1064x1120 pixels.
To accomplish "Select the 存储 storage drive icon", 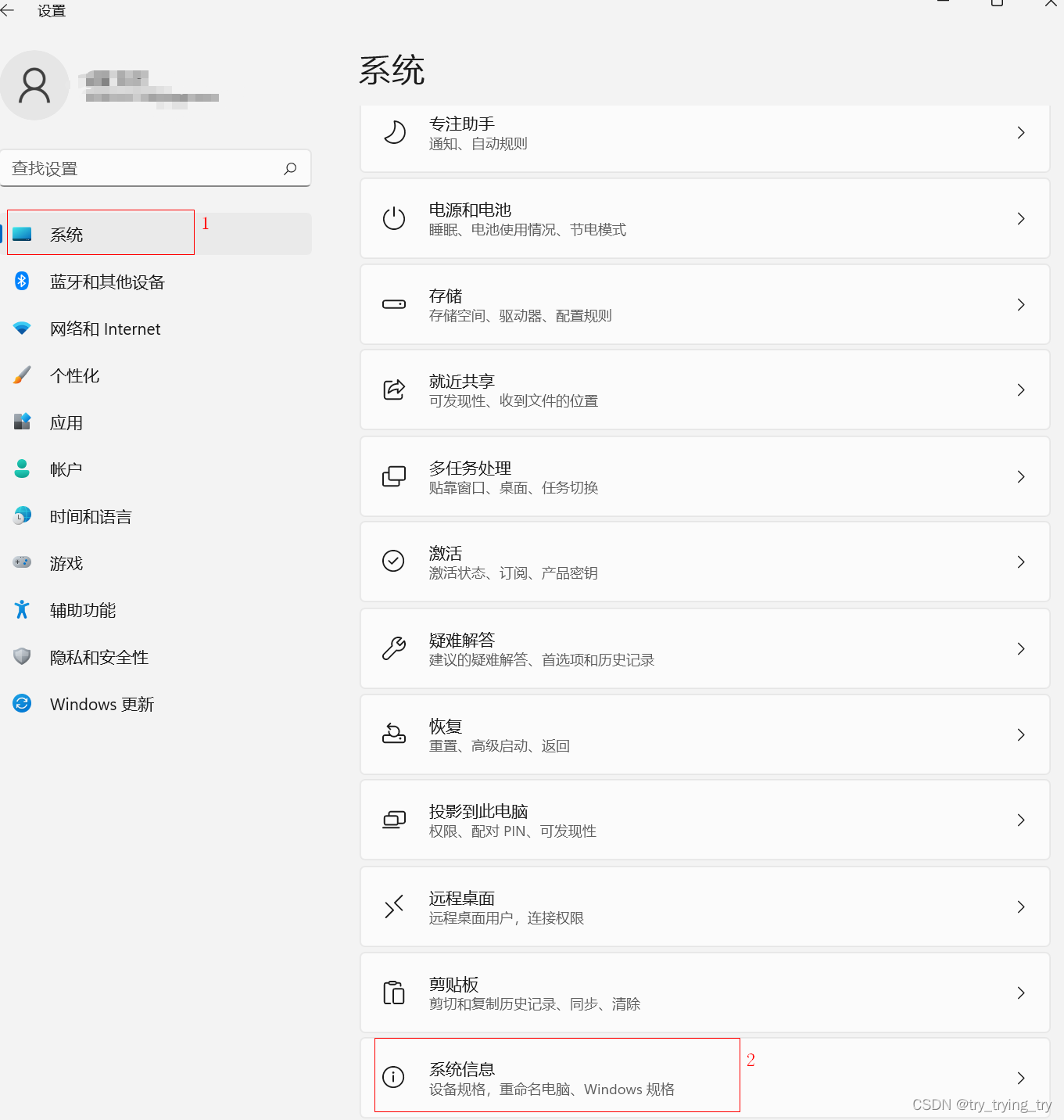I will 393,304.
